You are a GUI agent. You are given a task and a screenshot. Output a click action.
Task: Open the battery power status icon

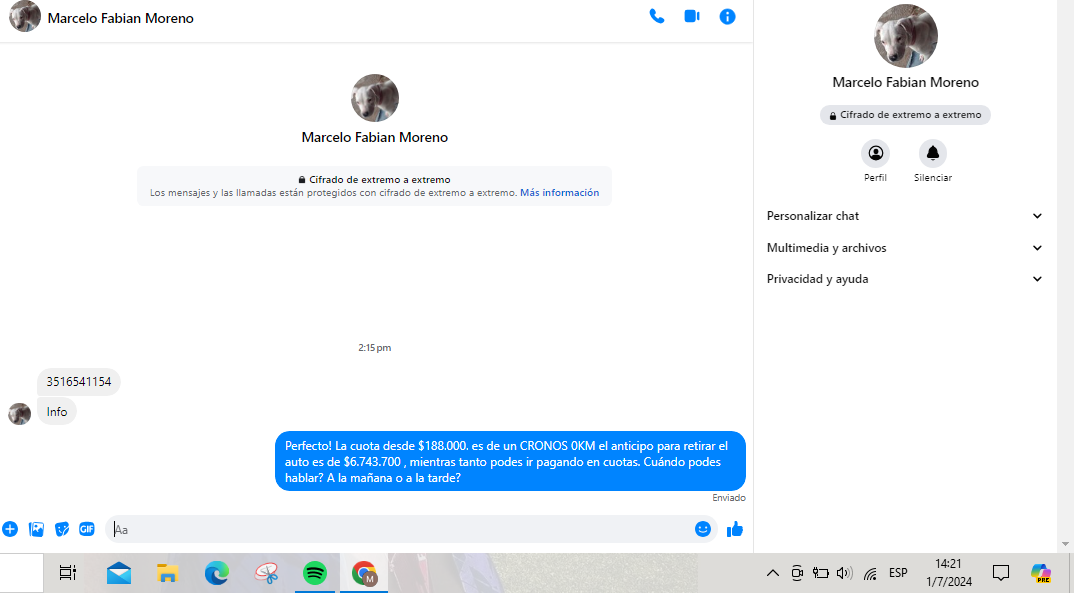pos(821,573)
